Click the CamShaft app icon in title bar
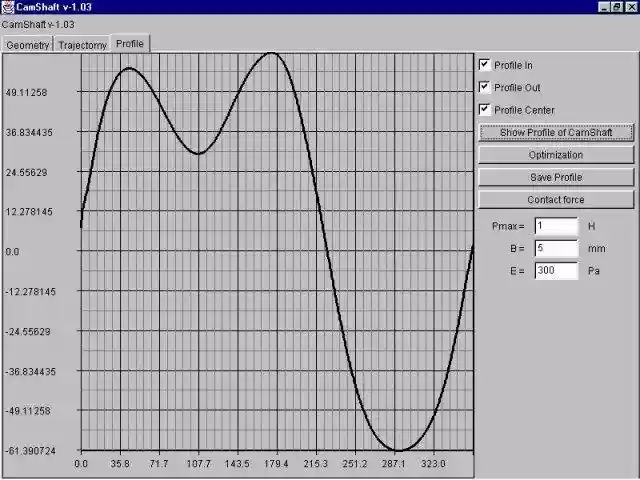Image resolution: width=640 pixels, height=480 pixels. point(8,7)
